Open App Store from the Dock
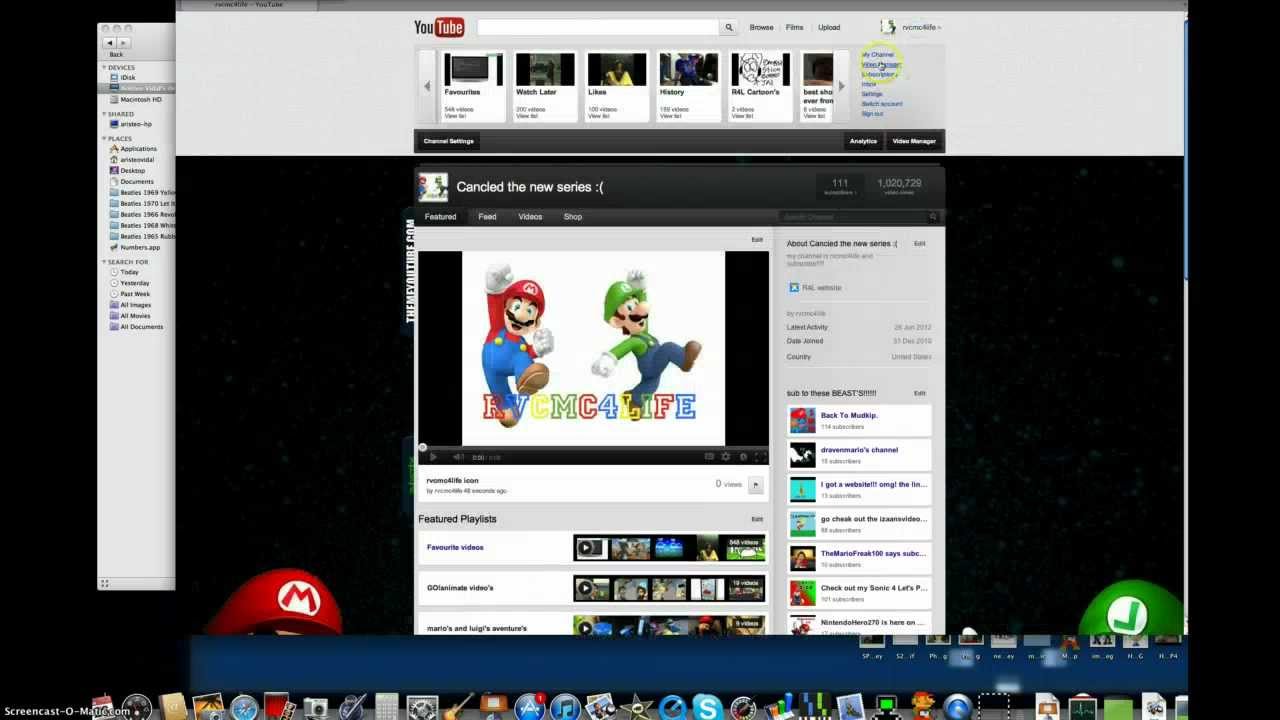Viewport: 1280px width, 720px height. pyautogui.click(x=530, y=708)
